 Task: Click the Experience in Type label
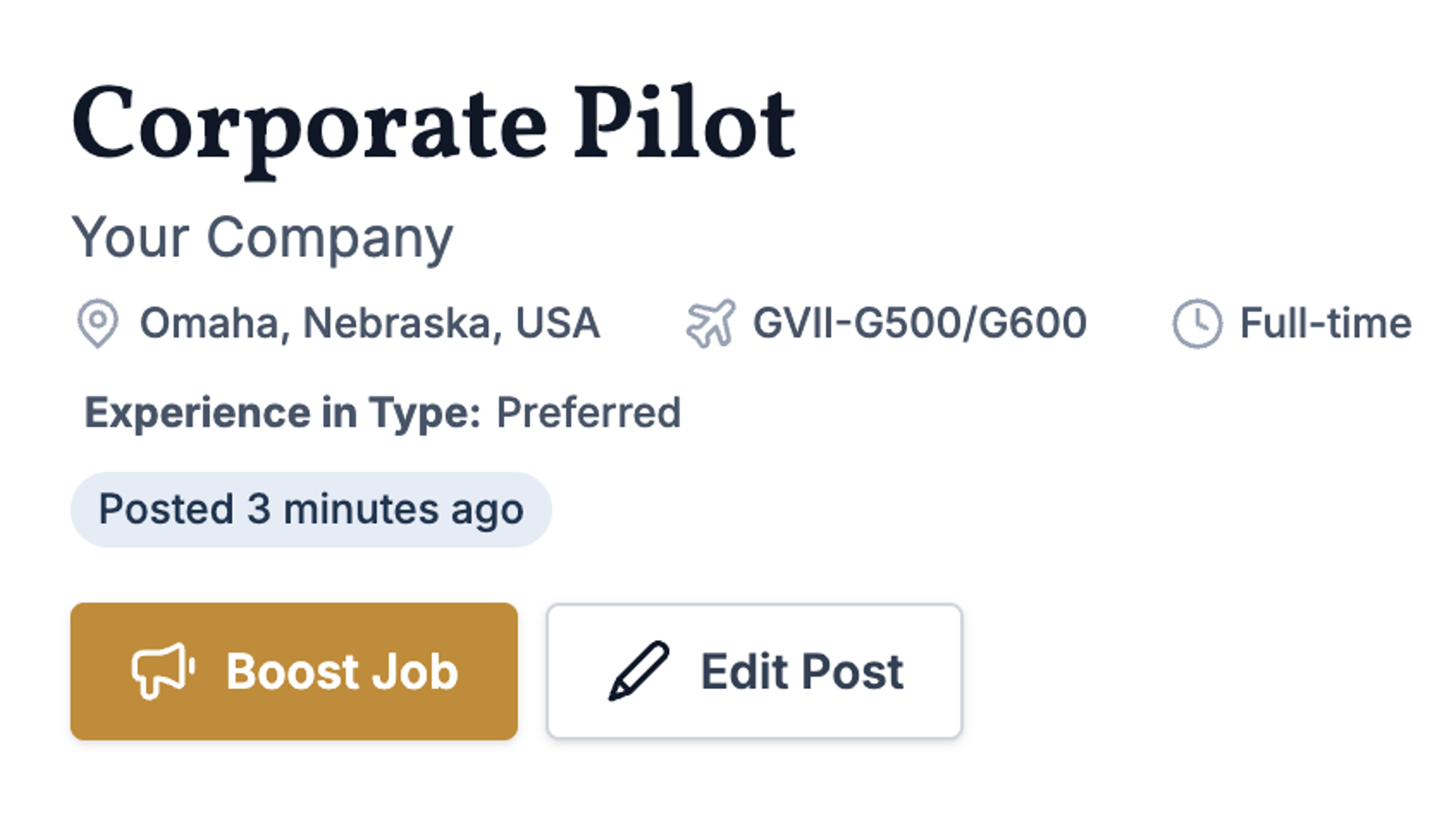coord(282,413)
